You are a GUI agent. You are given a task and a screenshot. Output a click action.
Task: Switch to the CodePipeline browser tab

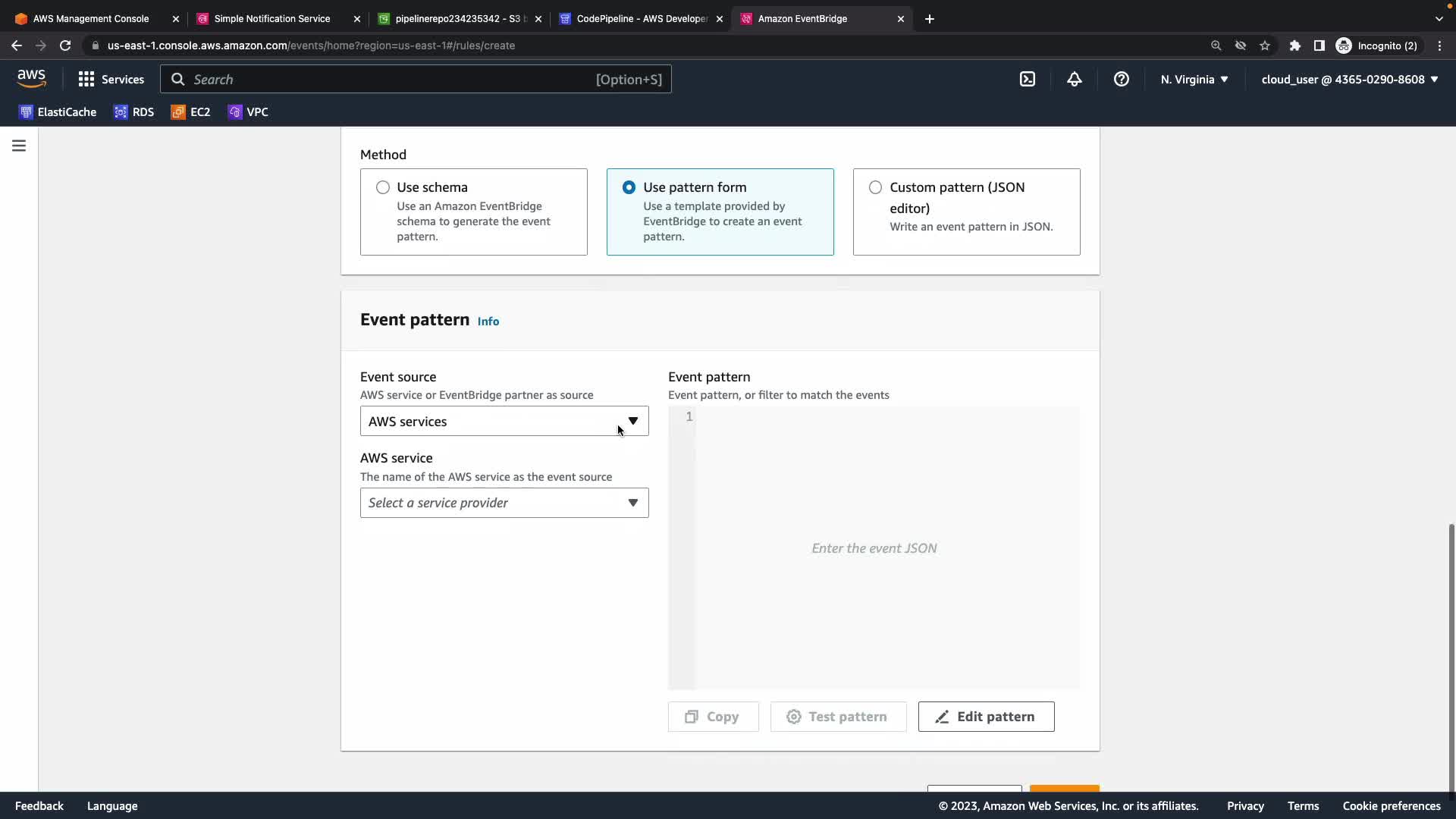[641, 18]
